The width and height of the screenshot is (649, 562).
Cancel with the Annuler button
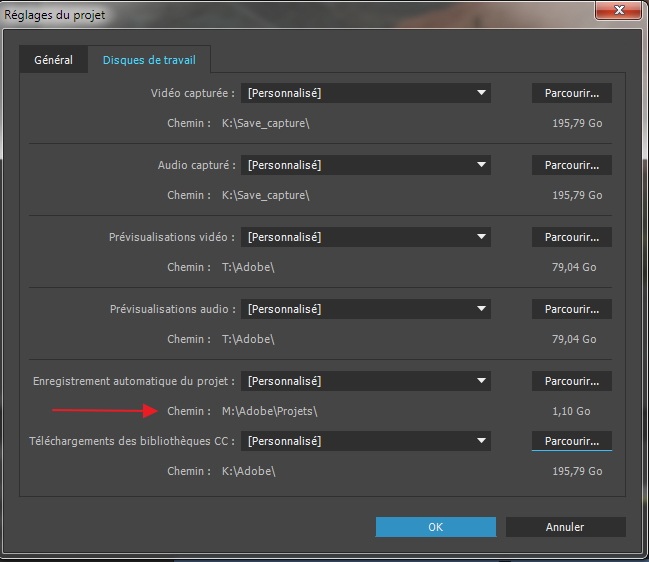tap(565, 527)
